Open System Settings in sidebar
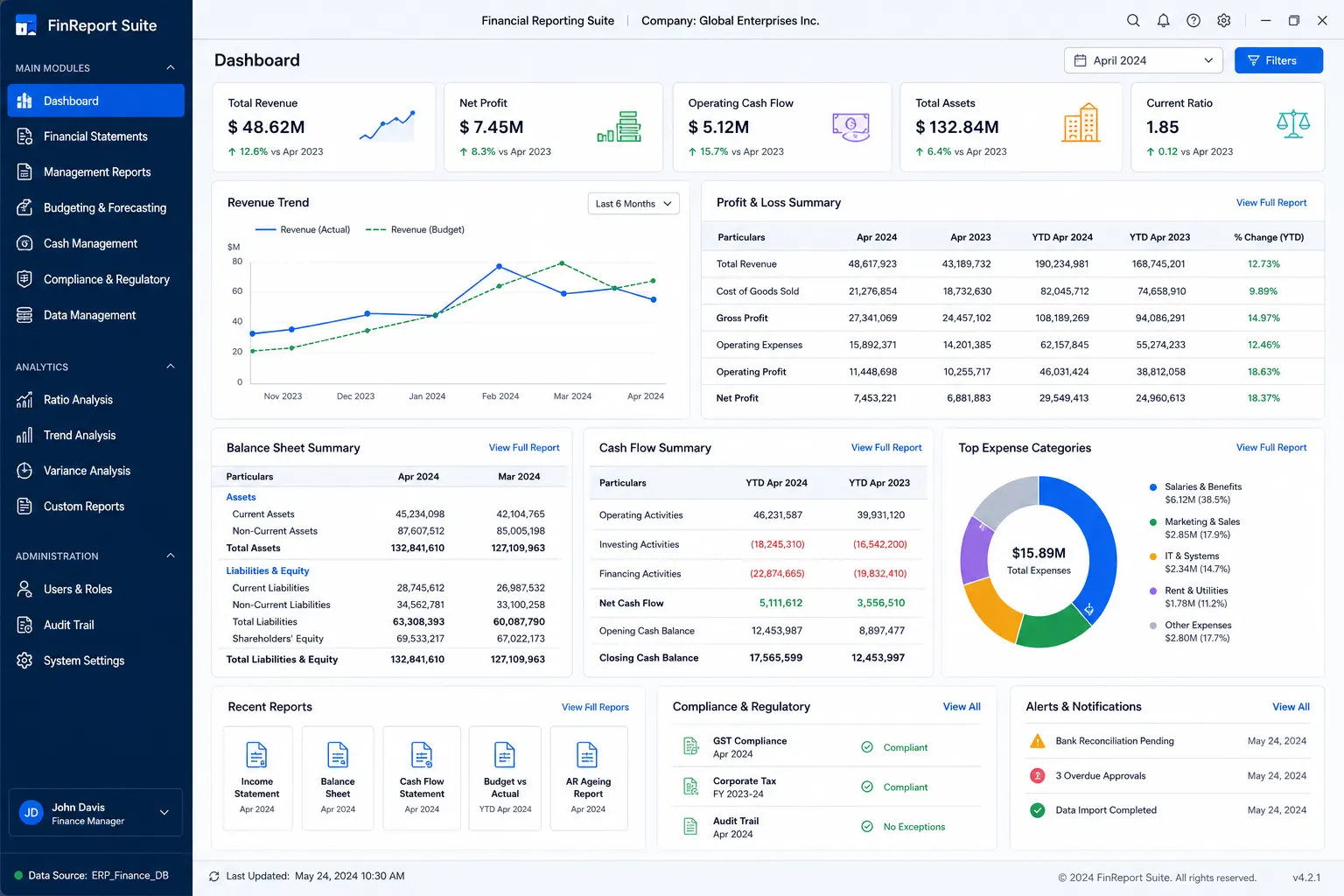The width and height of the screenshot is (1344, 896). pyautogui.click(x=96, y=661)
